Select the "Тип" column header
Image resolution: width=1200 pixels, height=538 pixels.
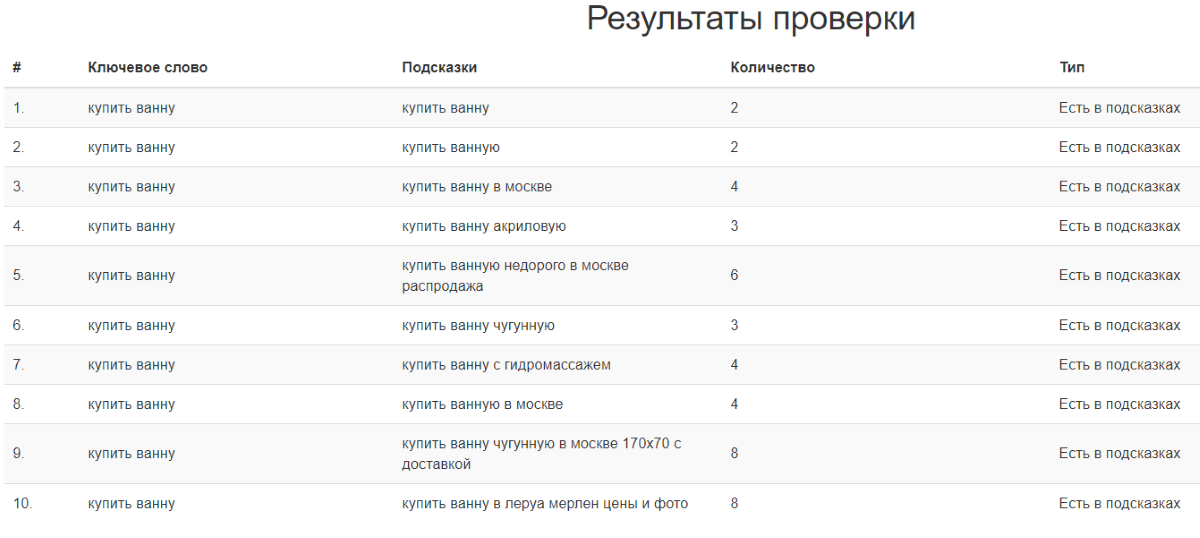[x=1071, y=68]
